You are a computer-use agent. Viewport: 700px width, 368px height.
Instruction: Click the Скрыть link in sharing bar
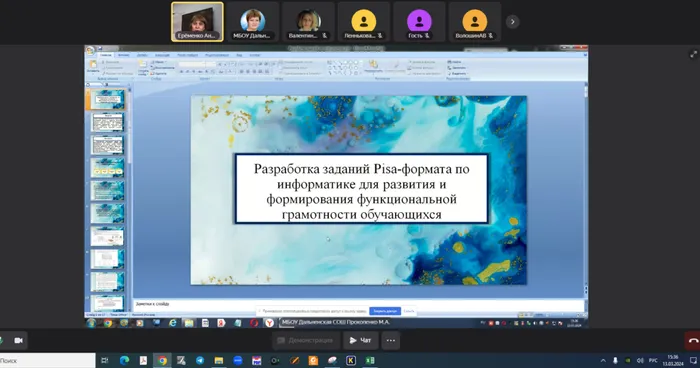[408, 311]
